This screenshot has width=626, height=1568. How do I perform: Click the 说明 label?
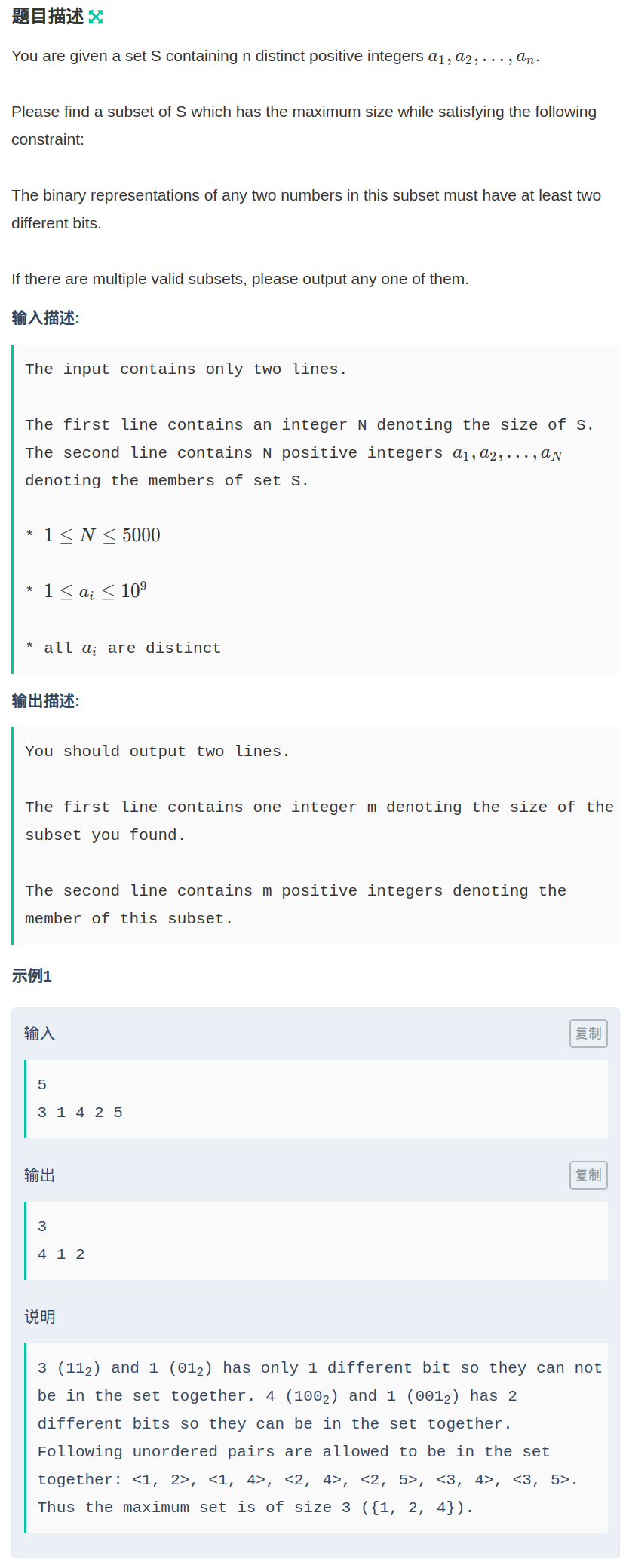[39, 1317]
